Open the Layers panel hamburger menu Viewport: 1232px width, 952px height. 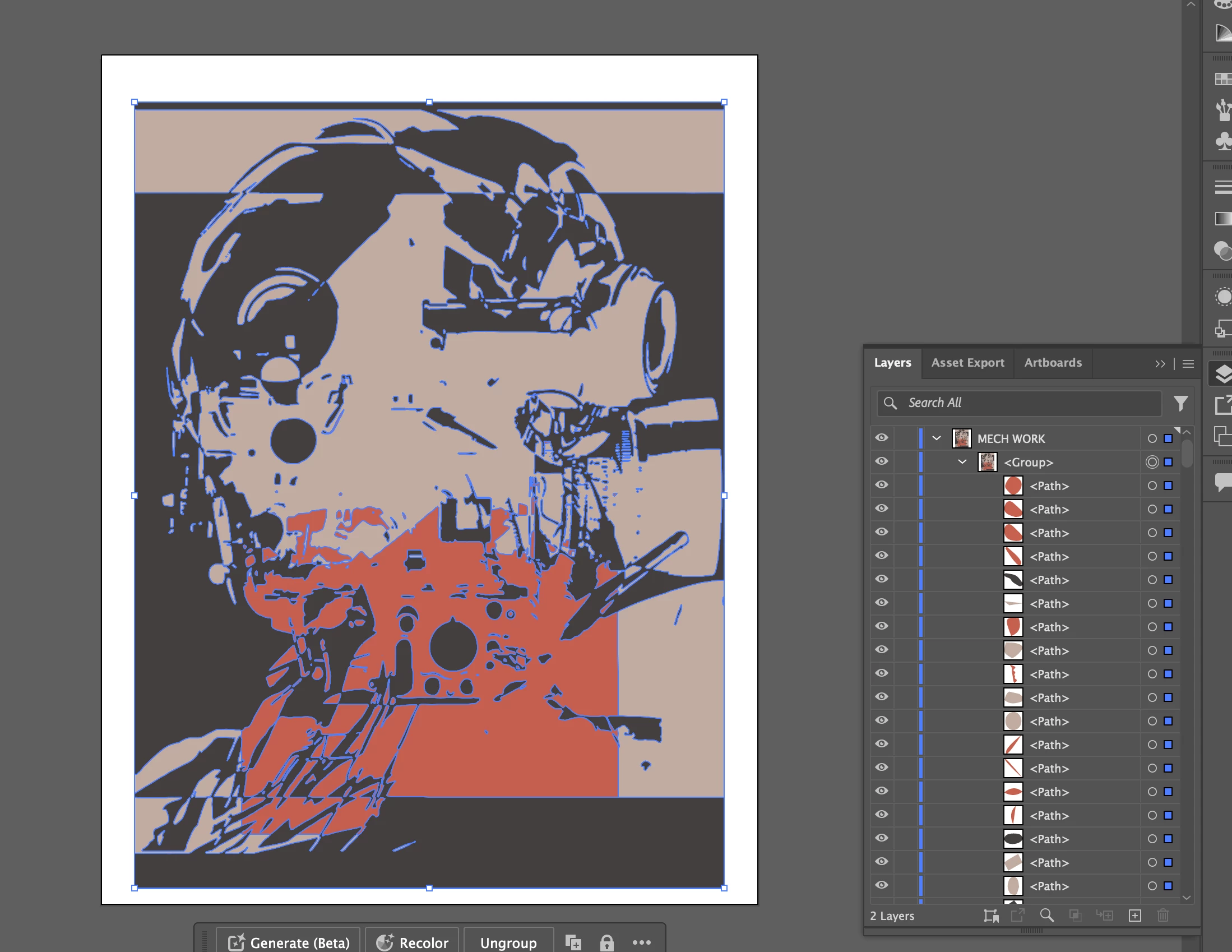point(1188,364)
